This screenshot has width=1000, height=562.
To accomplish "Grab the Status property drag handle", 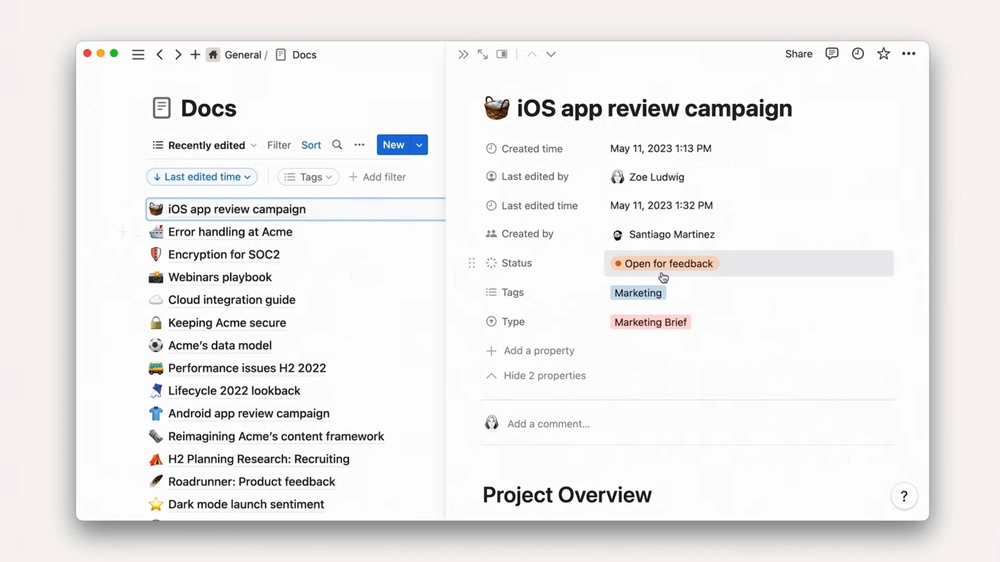I will [472, 263].
